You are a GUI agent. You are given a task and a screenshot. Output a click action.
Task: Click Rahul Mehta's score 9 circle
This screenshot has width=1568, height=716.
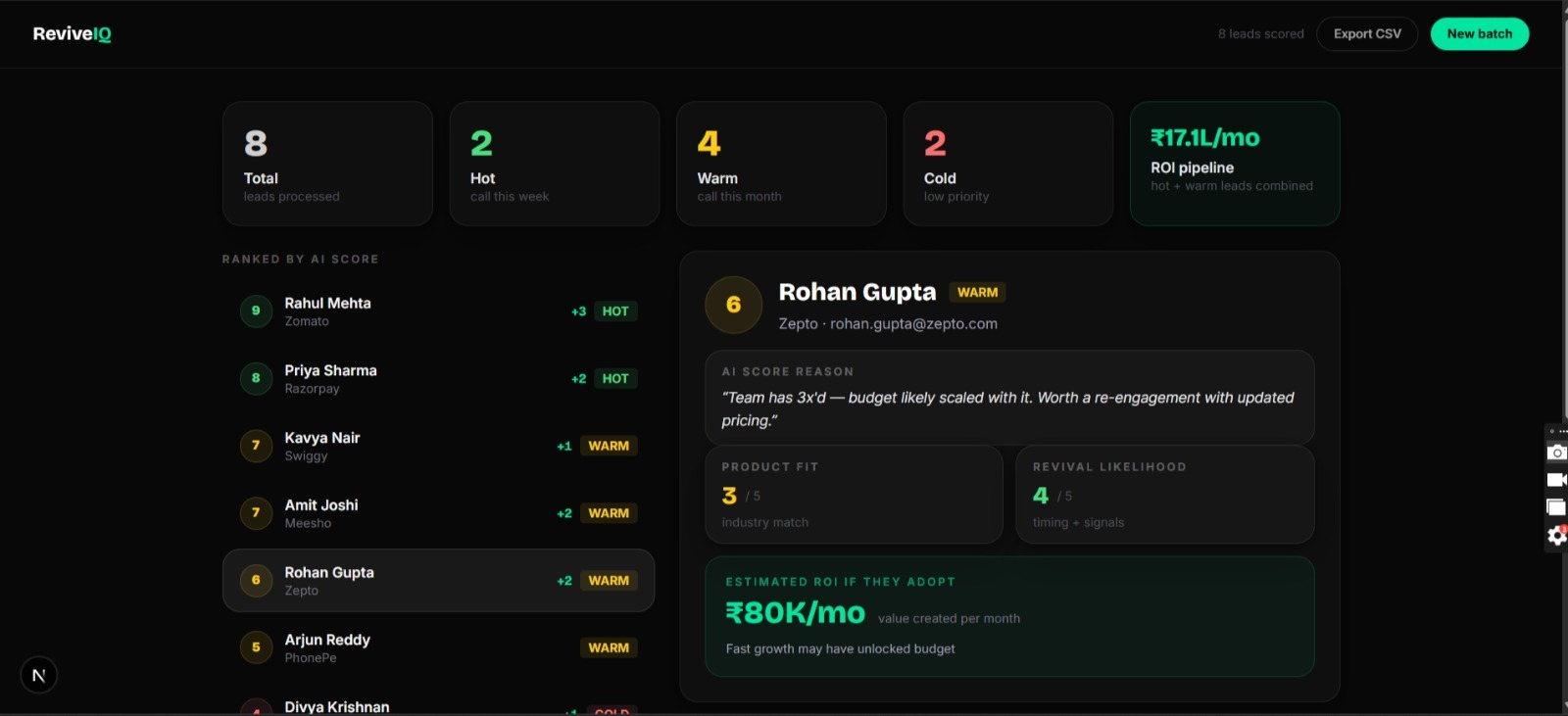tap(256, 311)
